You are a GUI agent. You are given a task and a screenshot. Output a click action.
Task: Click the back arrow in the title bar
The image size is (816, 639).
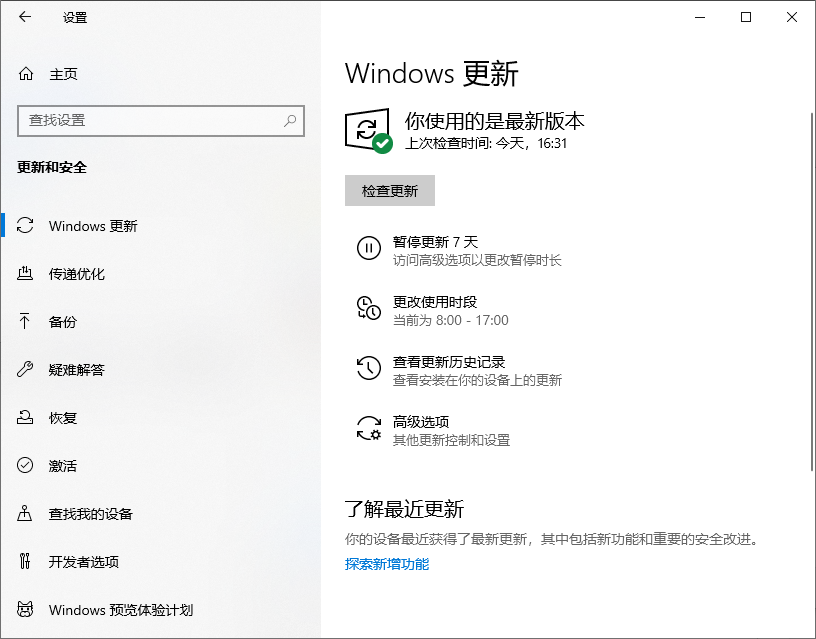tap(24, 17)
